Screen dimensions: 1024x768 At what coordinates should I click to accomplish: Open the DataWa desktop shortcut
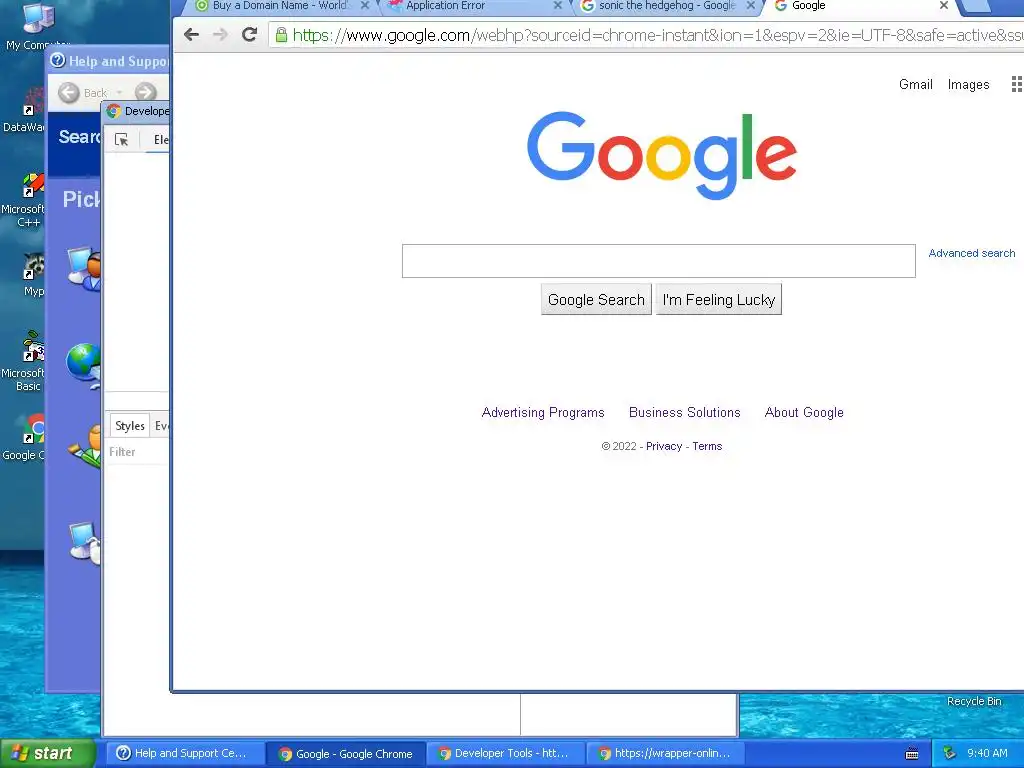pos(24,111)
